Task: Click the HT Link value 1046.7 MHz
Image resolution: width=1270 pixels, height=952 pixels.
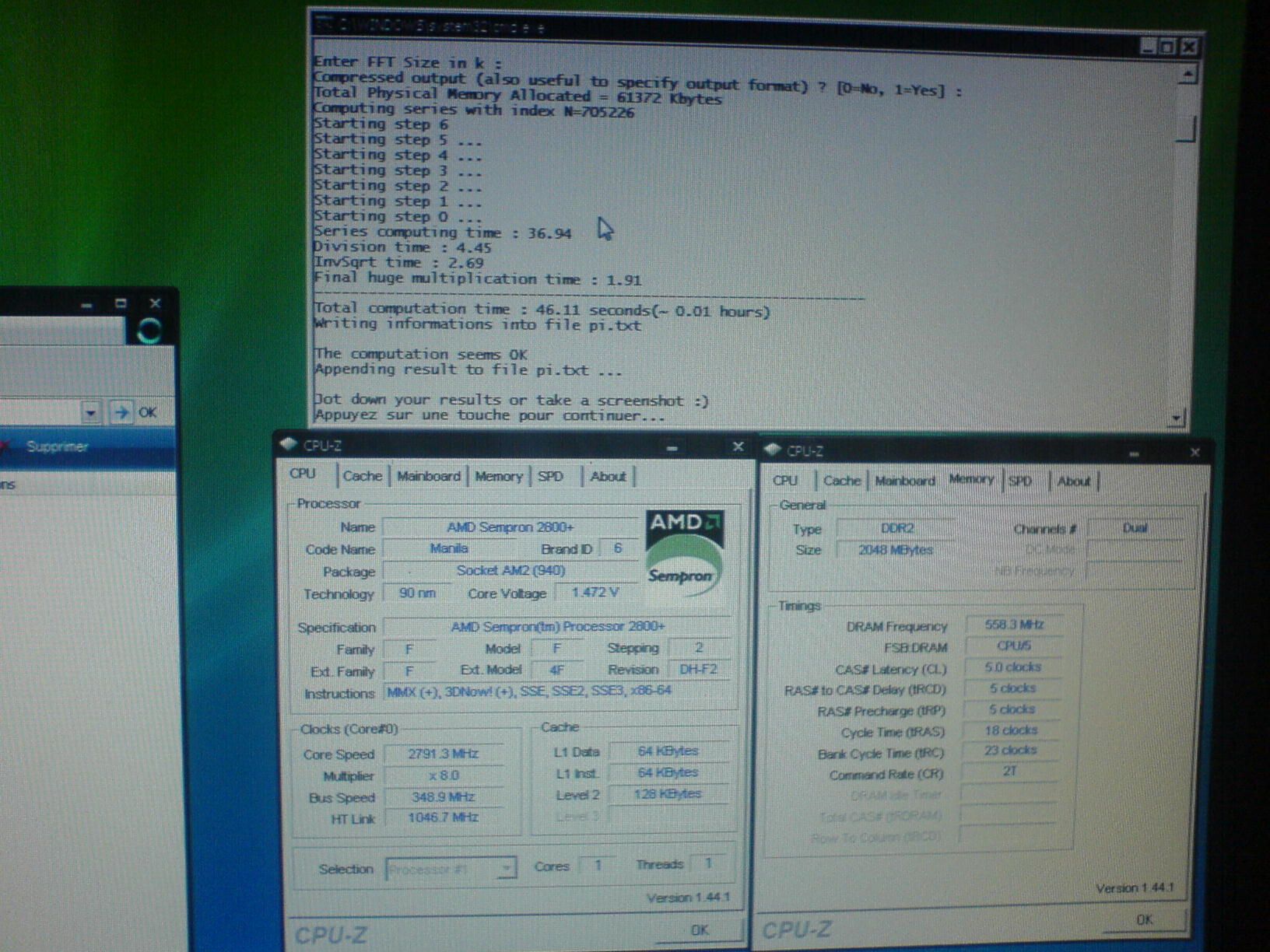Action: pos(443,817)
